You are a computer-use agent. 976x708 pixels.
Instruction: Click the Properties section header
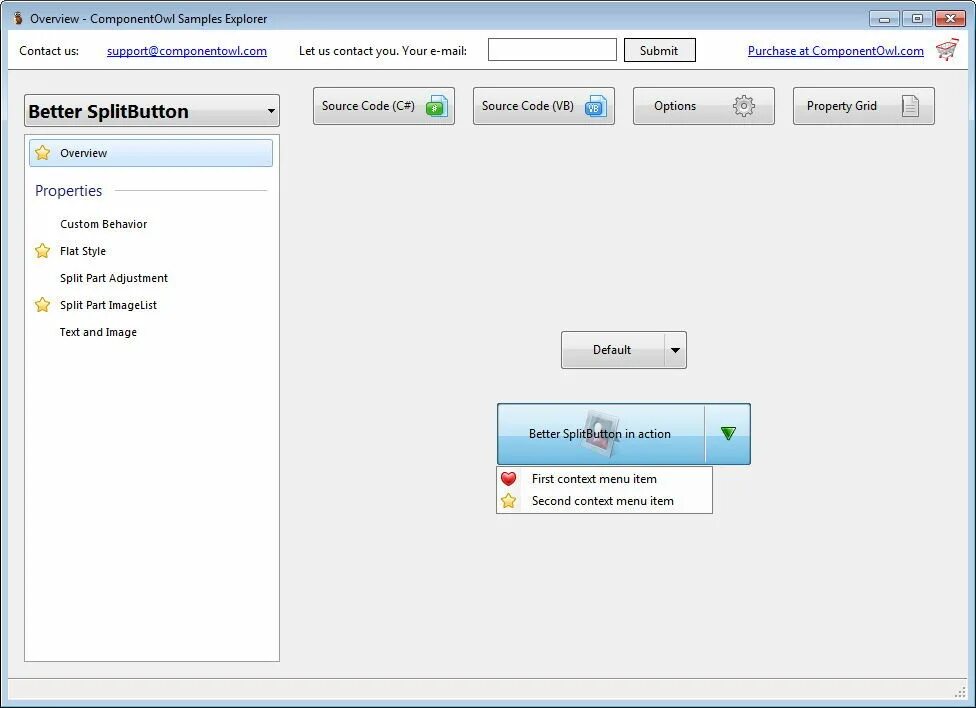[68, 191]
